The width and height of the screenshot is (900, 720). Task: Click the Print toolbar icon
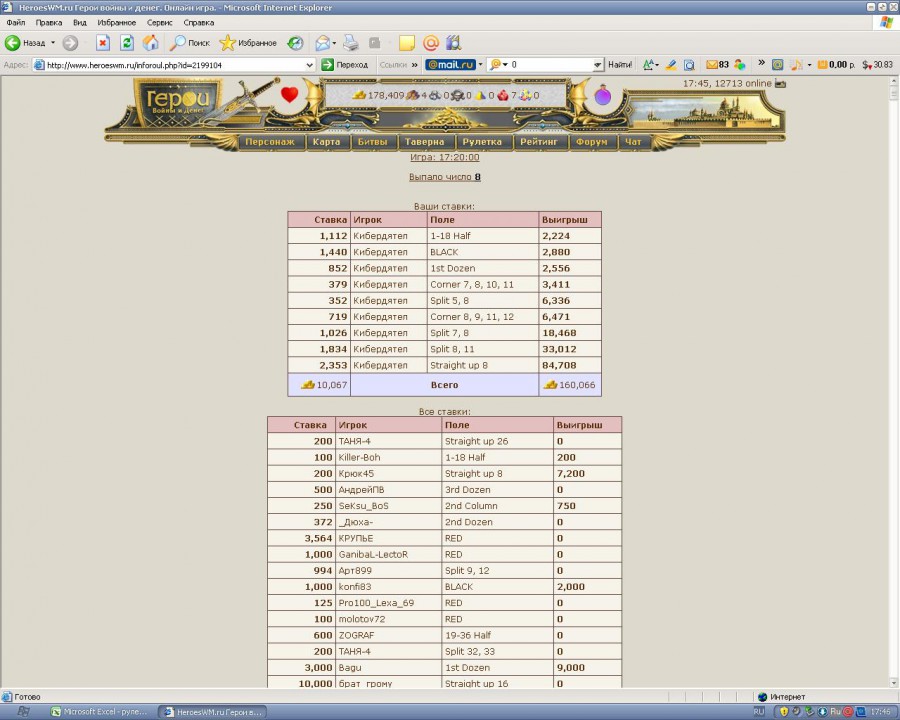click(x=351, y=43)
